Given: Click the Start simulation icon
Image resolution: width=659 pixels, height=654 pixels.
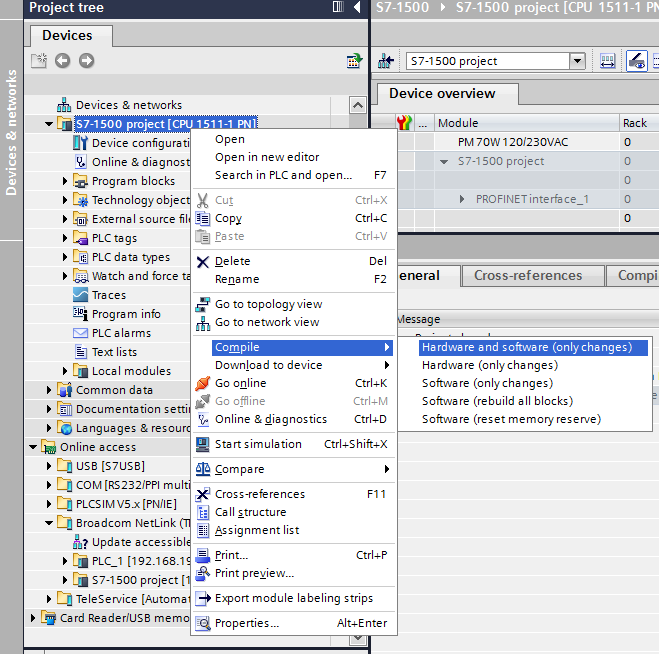Looking at the screenshot, I should point(203,444).
